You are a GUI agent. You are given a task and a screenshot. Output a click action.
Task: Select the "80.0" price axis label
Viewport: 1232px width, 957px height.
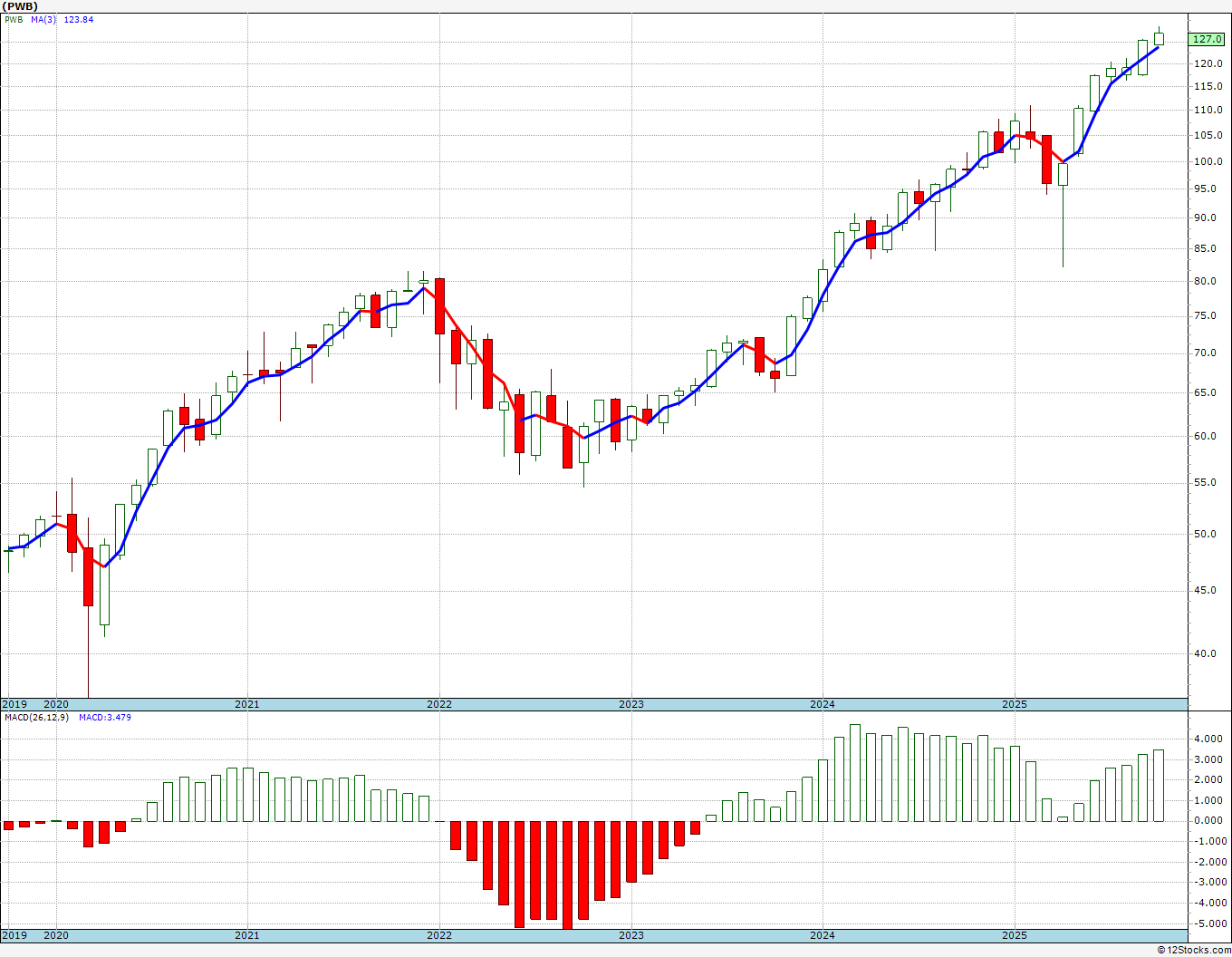(x=1206, y=281)
